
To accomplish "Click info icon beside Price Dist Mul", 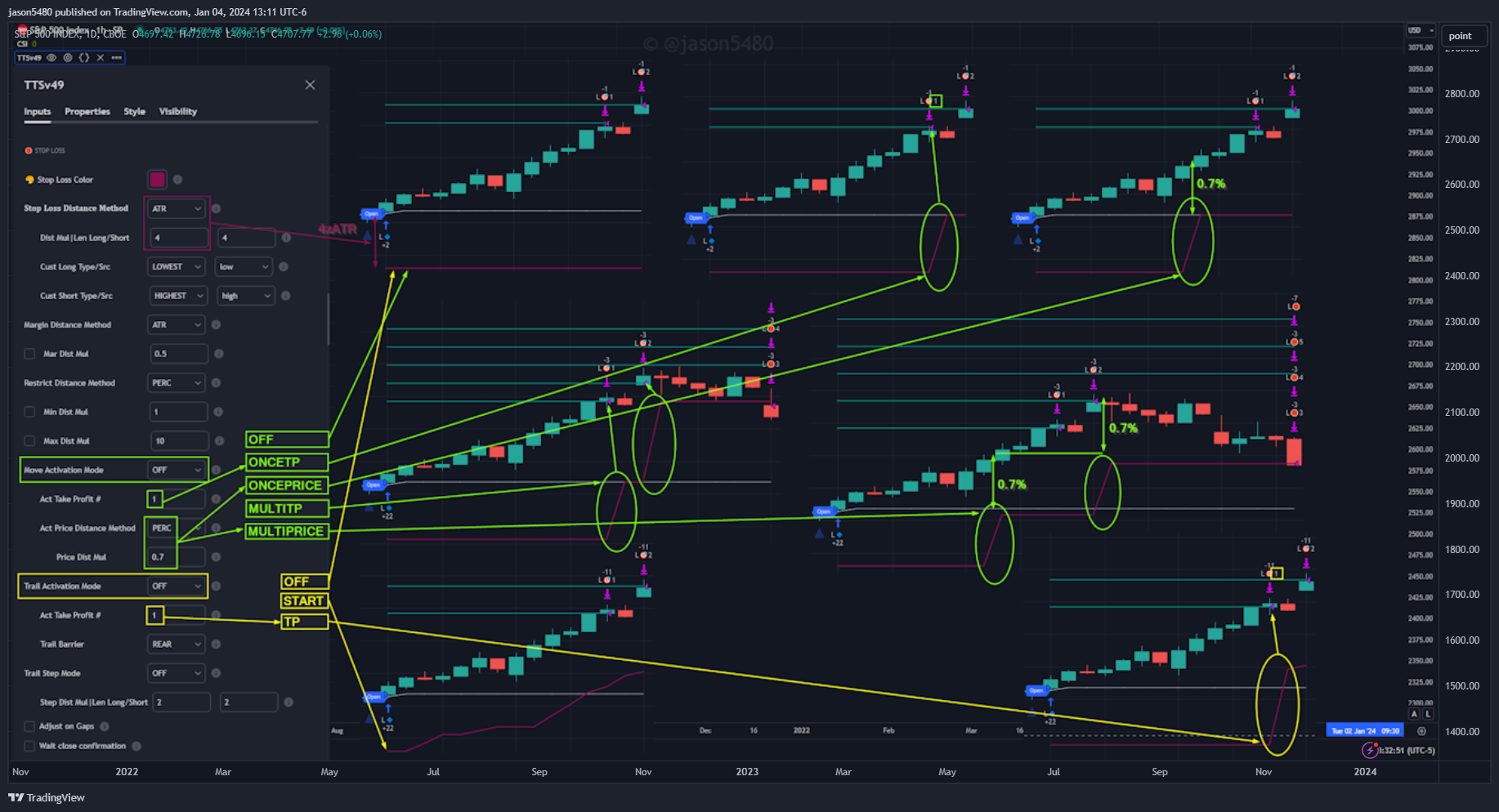I will (x=216, y=557).
